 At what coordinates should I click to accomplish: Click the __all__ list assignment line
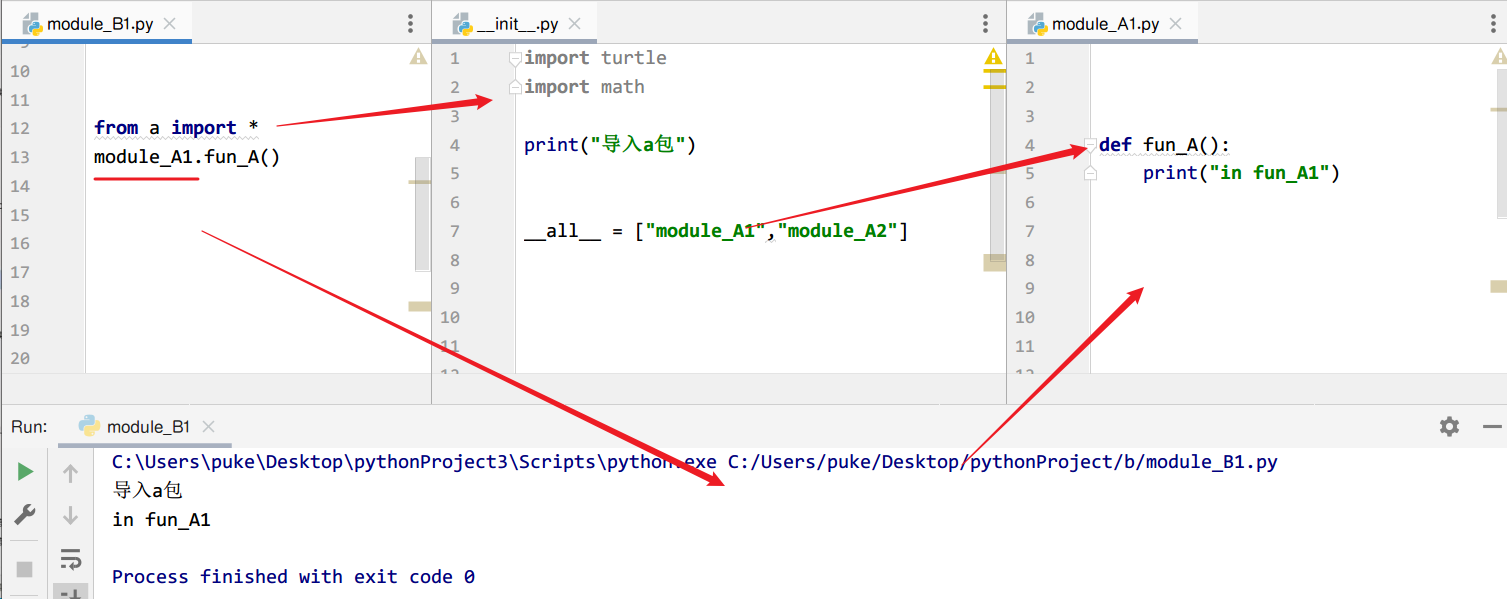(716, 231)
